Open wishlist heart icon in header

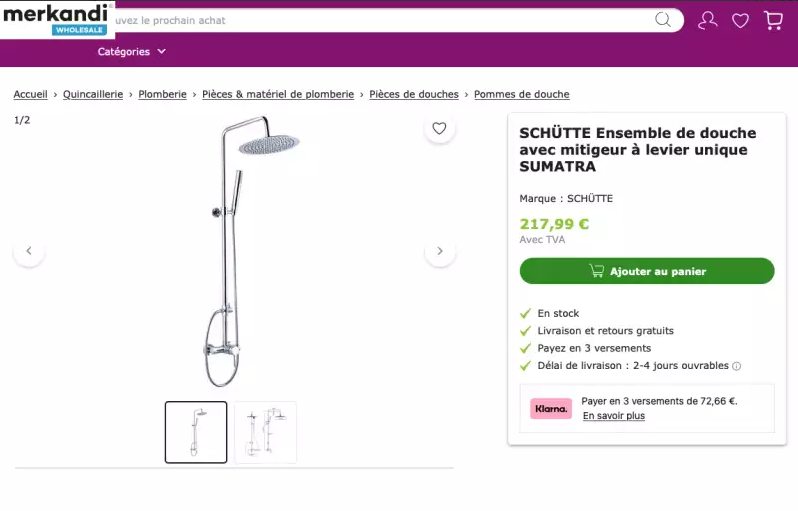(740, 20)
